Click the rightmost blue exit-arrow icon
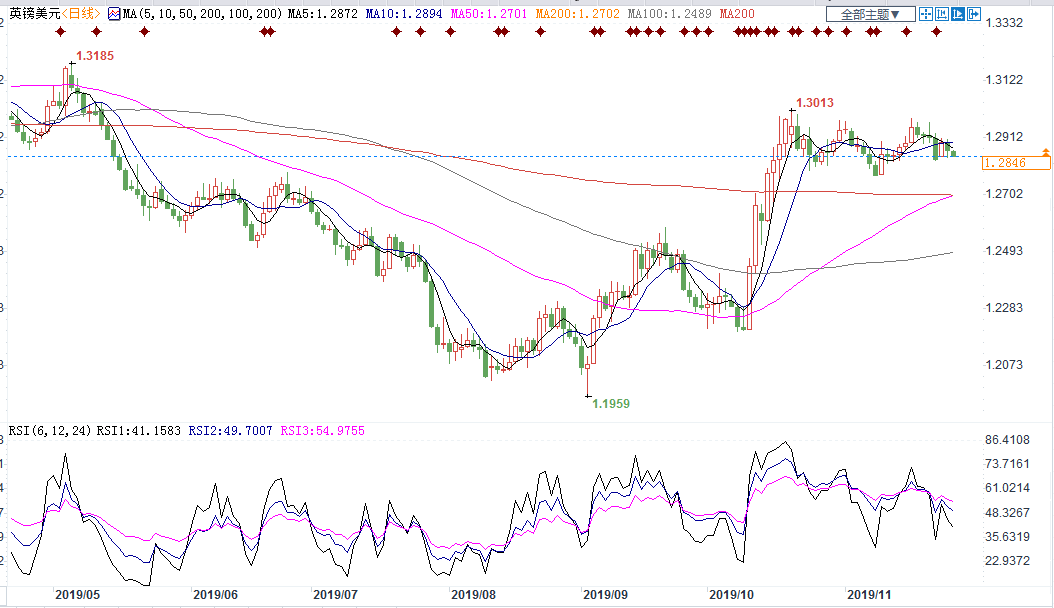Screen dimensions: 1054x608 point(975,14)
